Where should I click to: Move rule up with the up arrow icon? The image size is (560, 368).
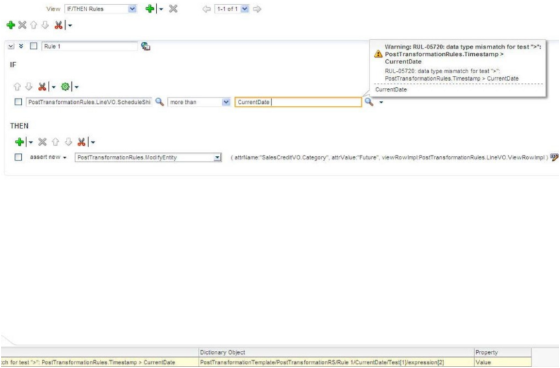click(x=34, y=25)
